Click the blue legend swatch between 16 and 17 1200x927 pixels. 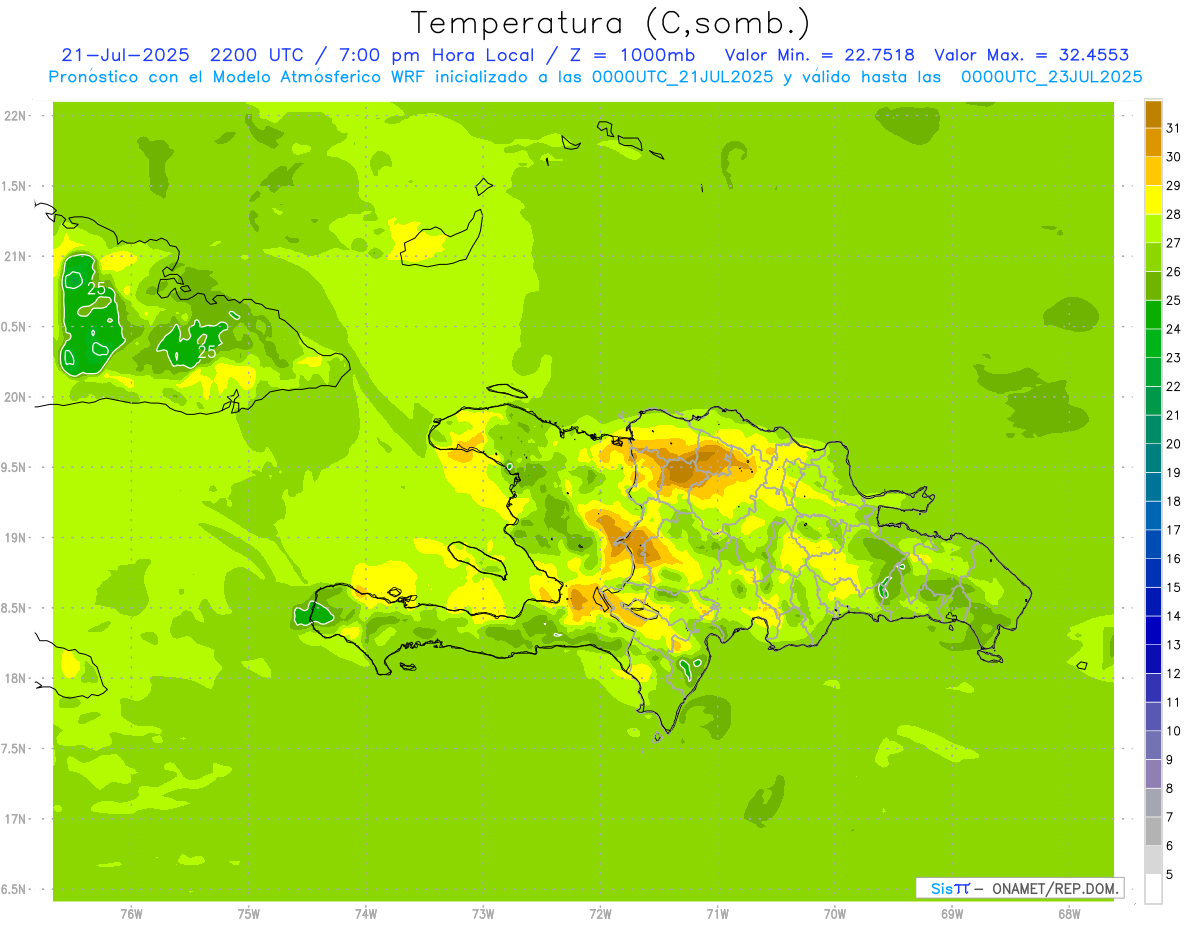coord(1153,544)
